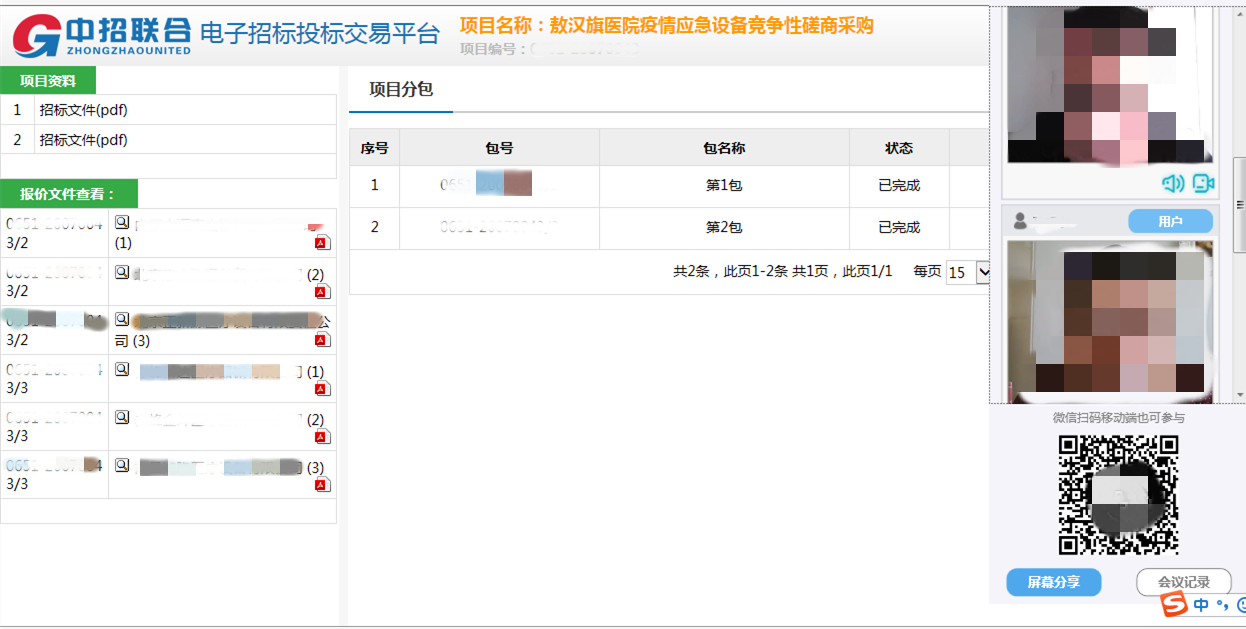This screenshot has height=629, width=1246.
Task: Click the 项目资料 section header
Action: click(x=48, y=81)
